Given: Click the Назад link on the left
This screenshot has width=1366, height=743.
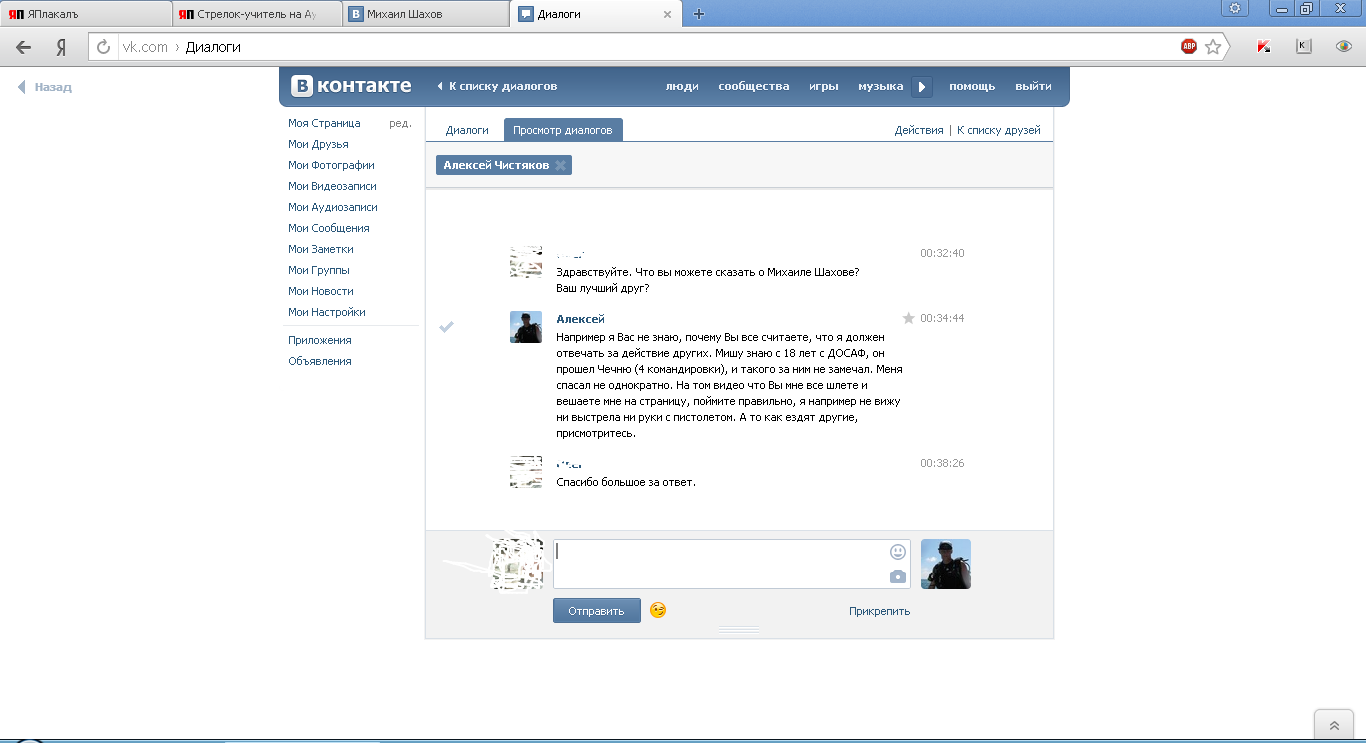Looking at the screenshot, I should [x=45, y=87].
